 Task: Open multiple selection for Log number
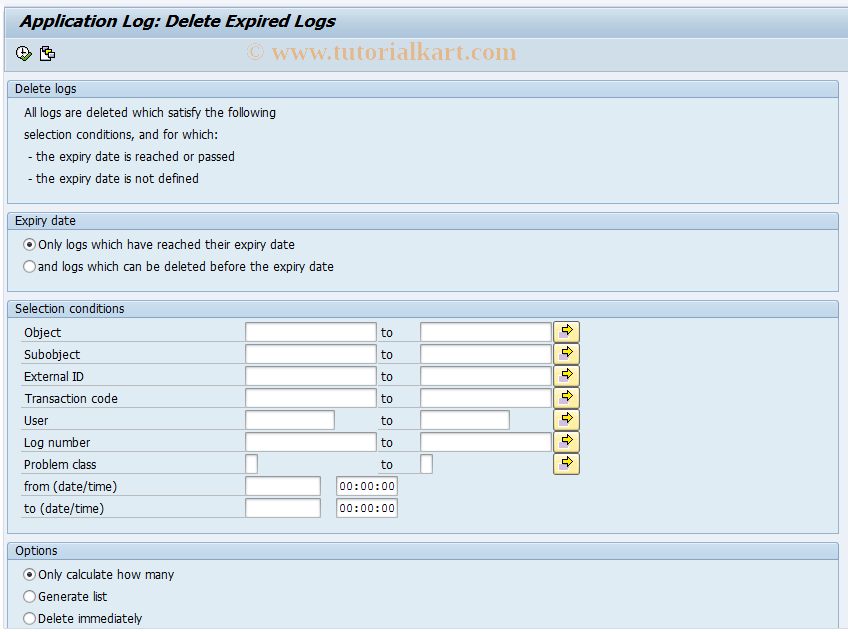click(x=566, y=441)
